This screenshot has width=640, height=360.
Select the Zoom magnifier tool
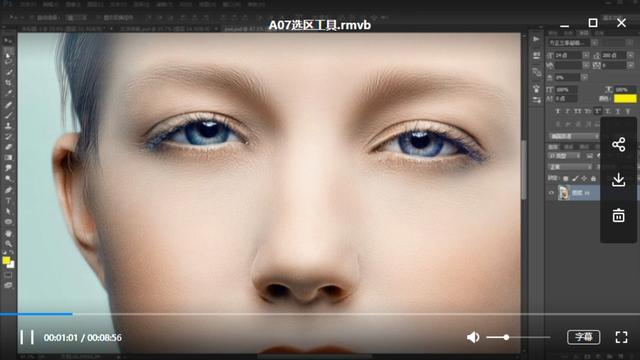click(8, 244)
